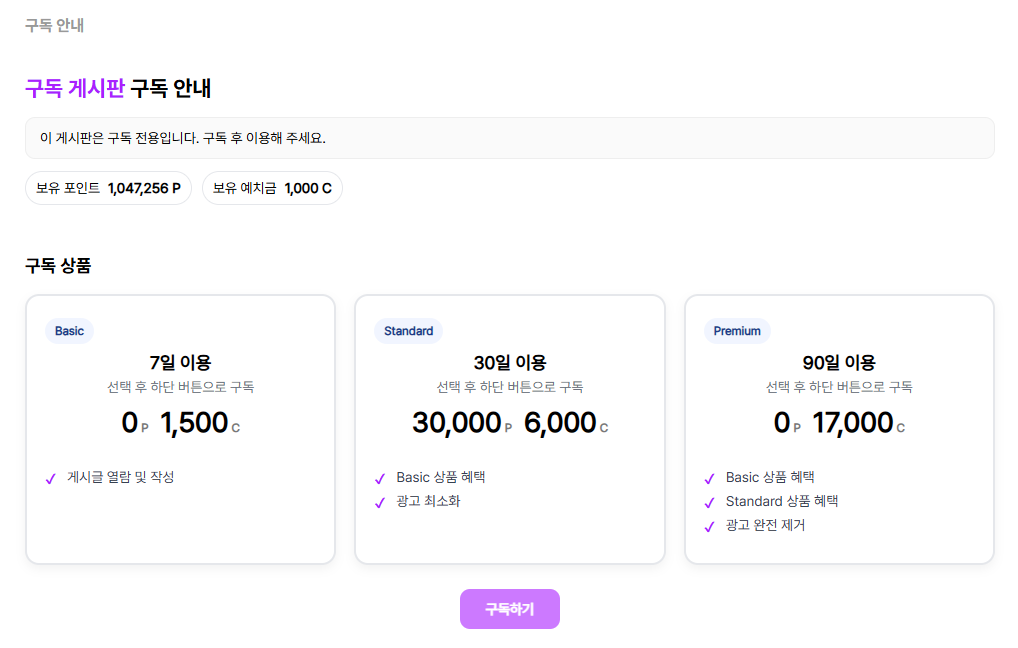Click the 보유 예치금 balance chip
Image resolution: width=1018 pixels, height=648 pixels.
pos(272,188)
